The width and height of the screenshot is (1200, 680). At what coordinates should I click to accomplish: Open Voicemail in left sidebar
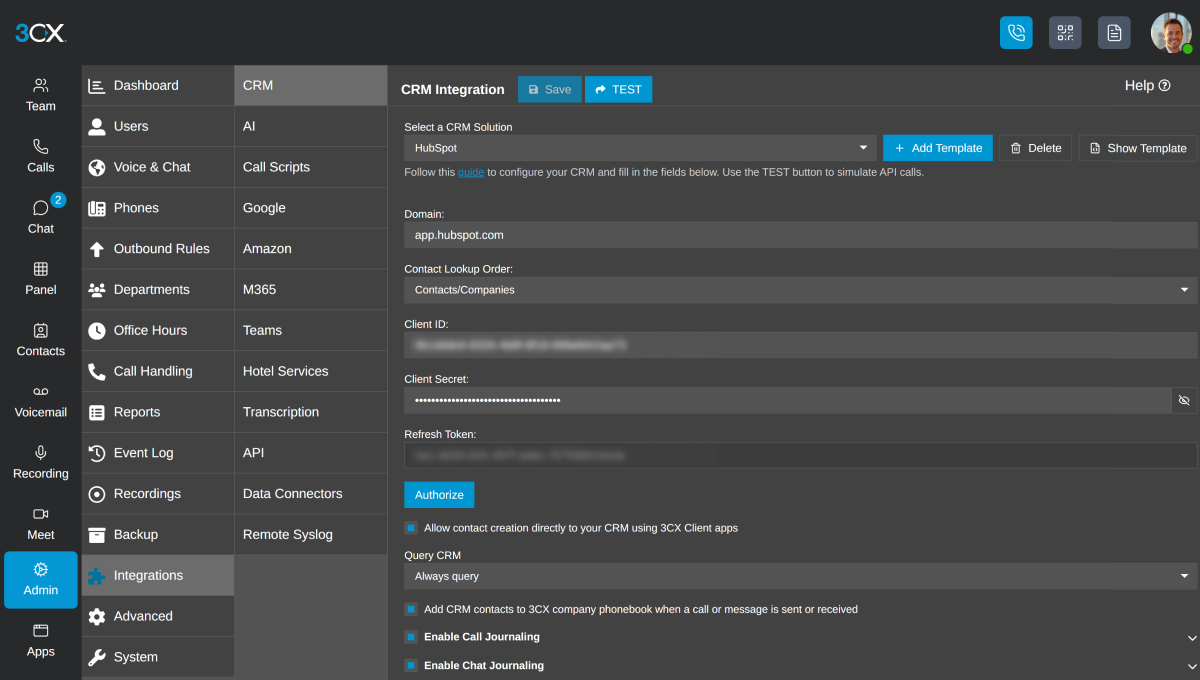41,400
